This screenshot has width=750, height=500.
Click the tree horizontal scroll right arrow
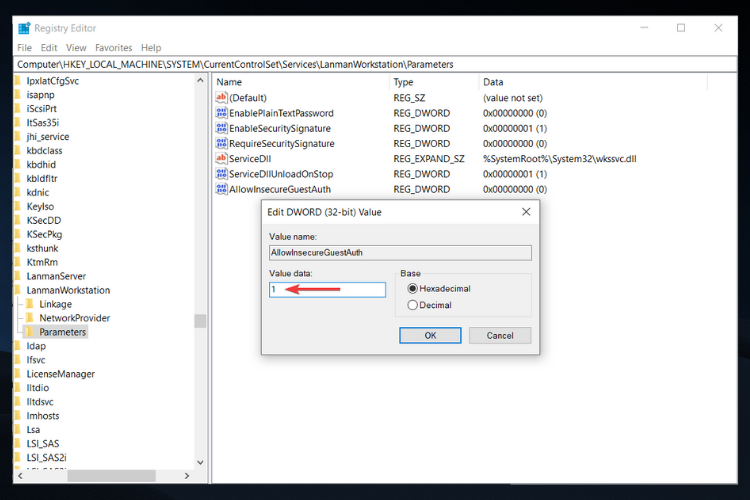(x=187, y=476)
